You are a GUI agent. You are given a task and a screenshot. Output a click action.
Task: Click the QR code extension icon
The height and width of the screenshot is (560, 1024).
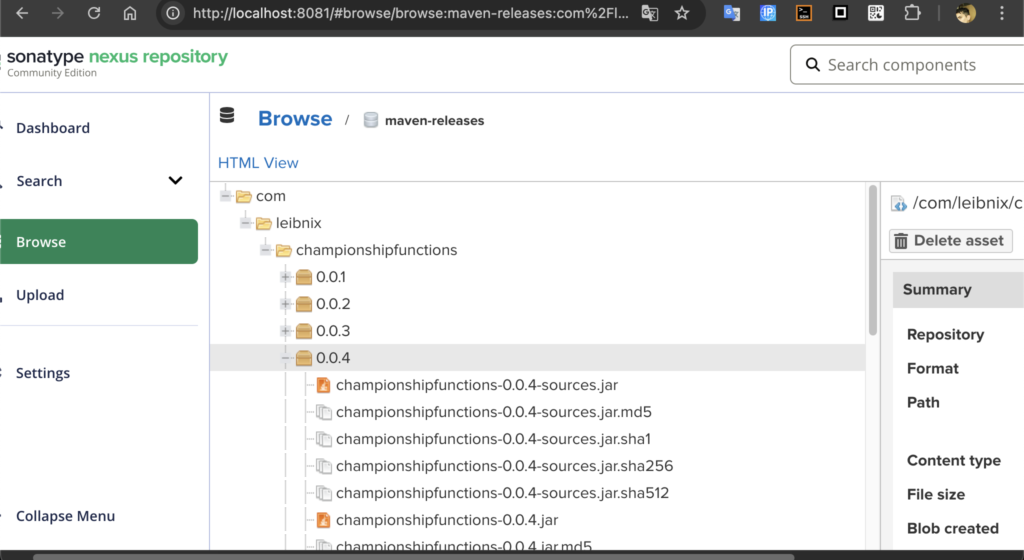(x=876, y=13)
